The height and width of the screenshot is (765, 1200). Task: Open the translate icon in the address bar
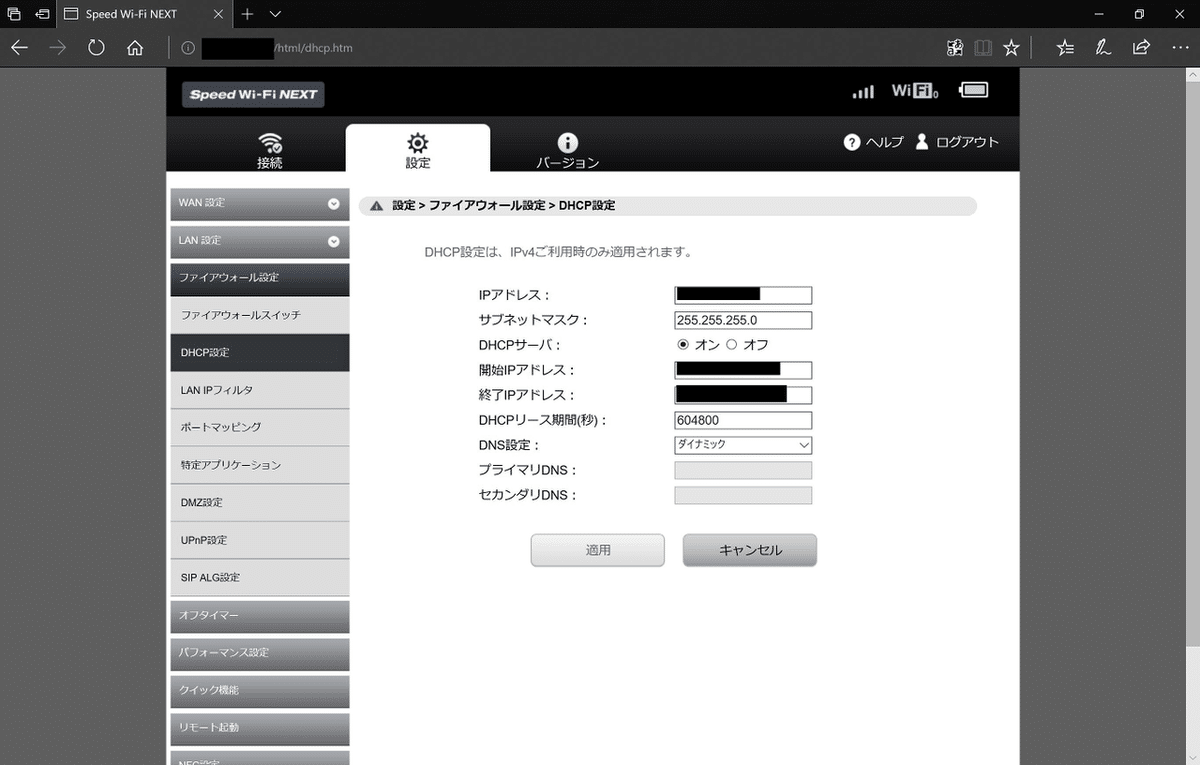click(x=955, y=48)
